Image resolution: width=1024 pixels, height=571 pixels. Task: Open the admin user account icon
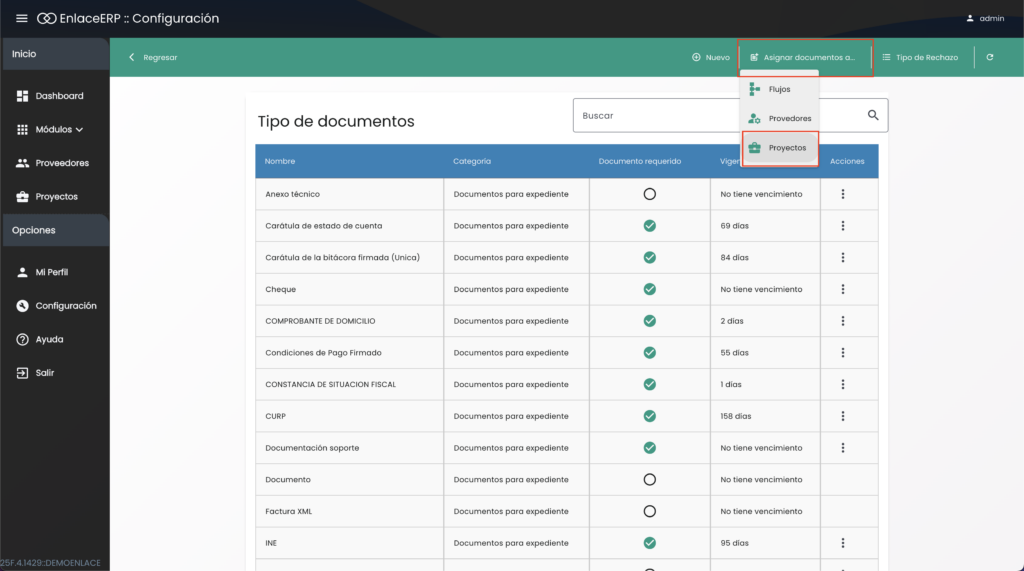970,19
